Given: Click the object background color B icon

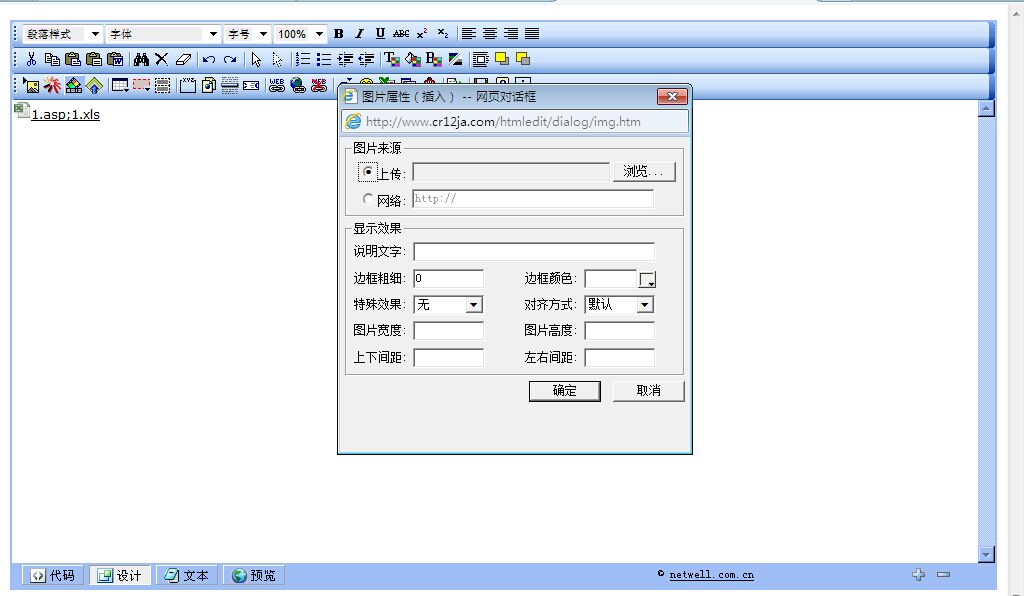Looking at the screenshot, I should coord(434,59).
